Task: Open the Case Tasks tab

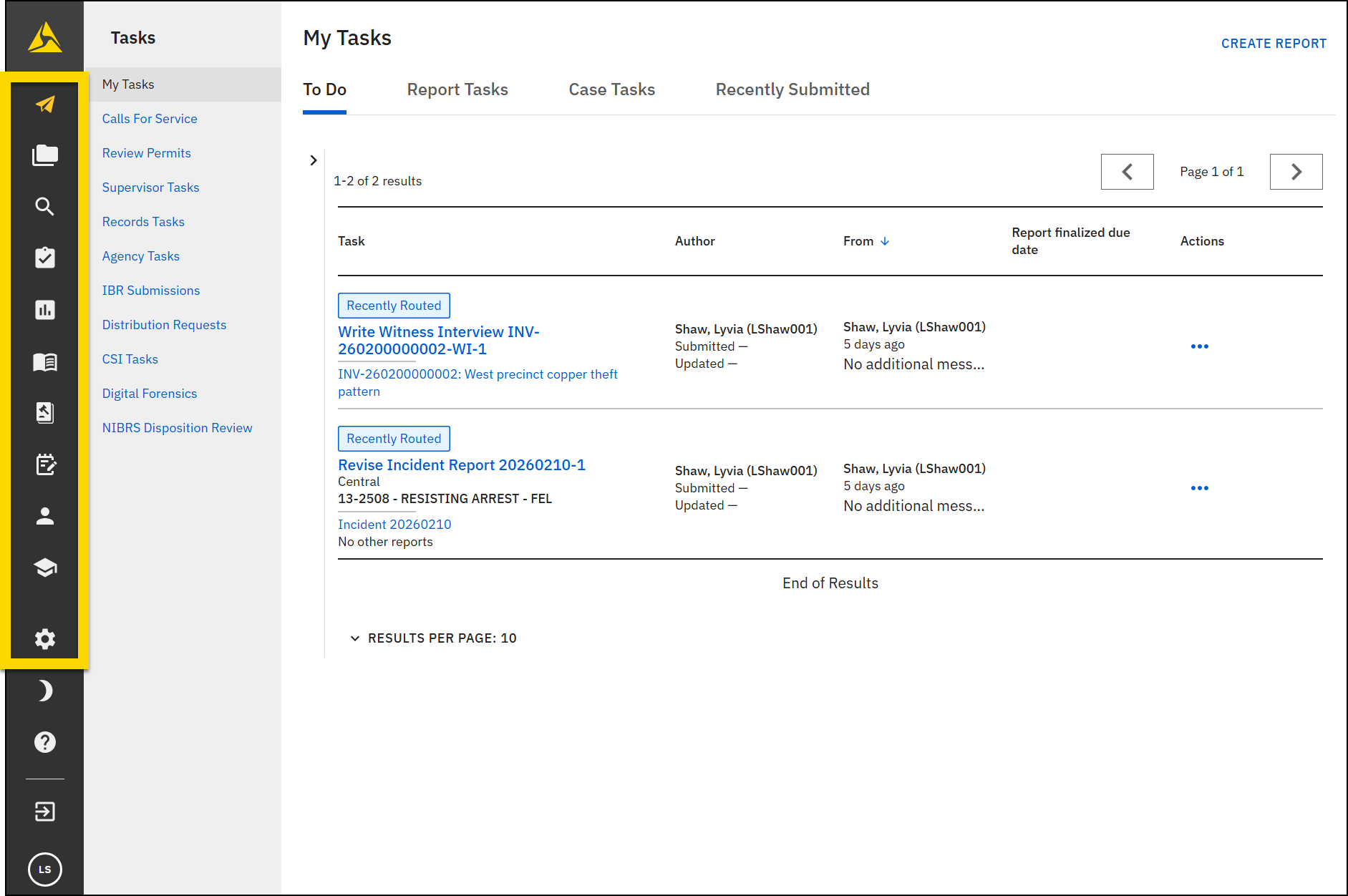Action: click(611, 89)
